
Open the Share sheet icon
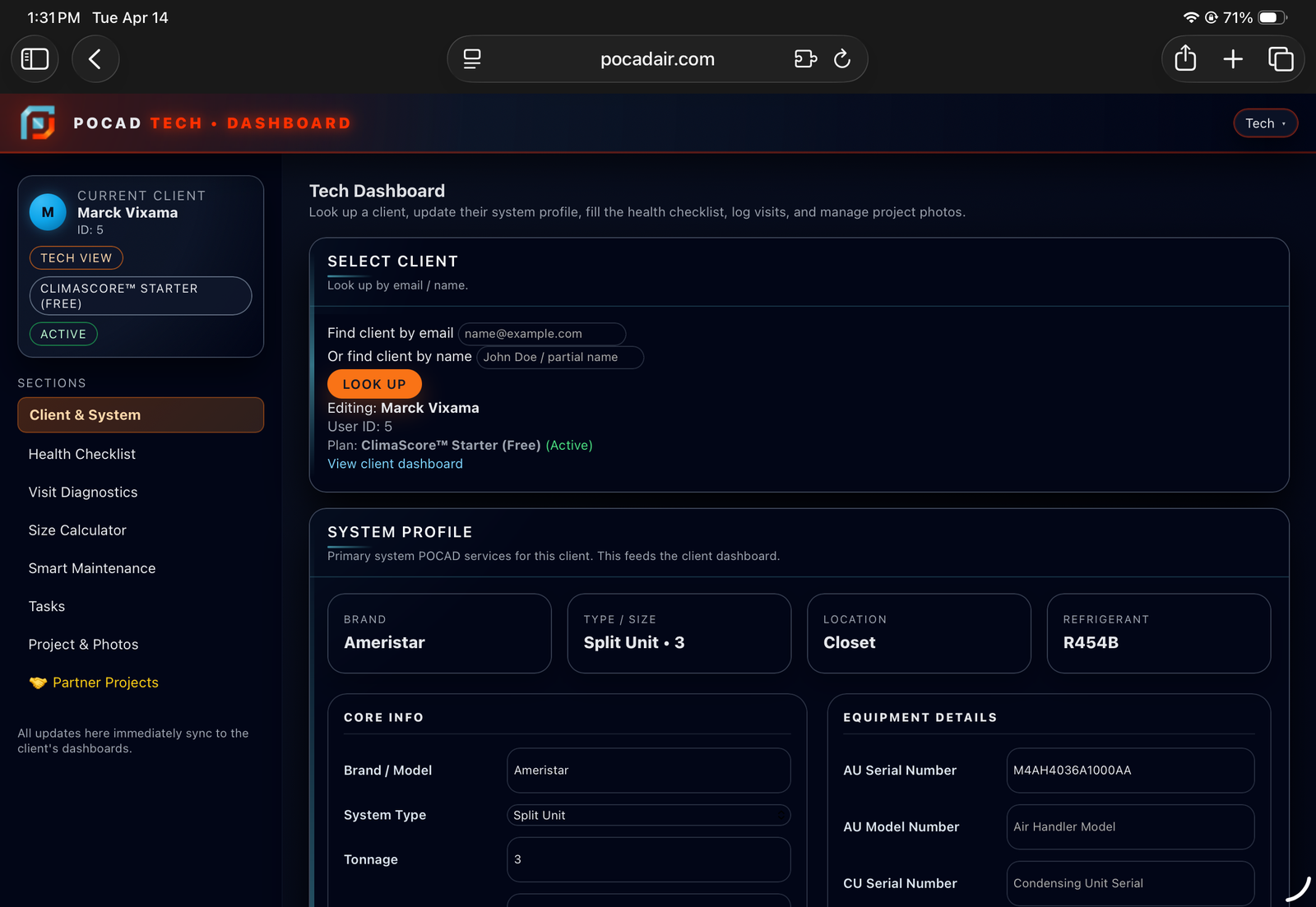(1185, 58)
